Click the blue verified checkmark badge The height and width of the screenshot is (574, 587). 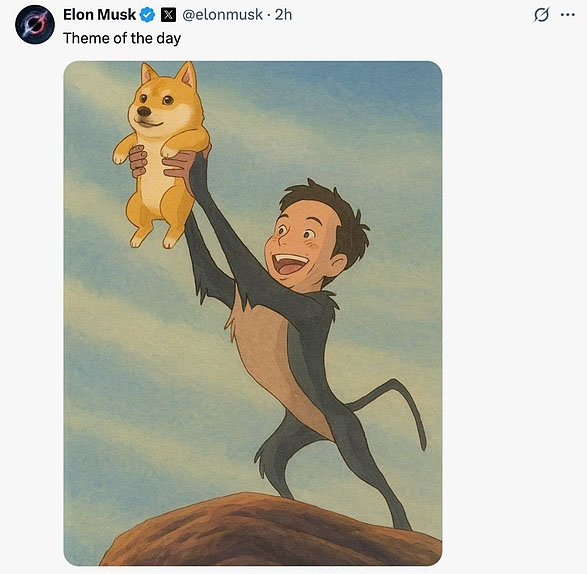147,15
